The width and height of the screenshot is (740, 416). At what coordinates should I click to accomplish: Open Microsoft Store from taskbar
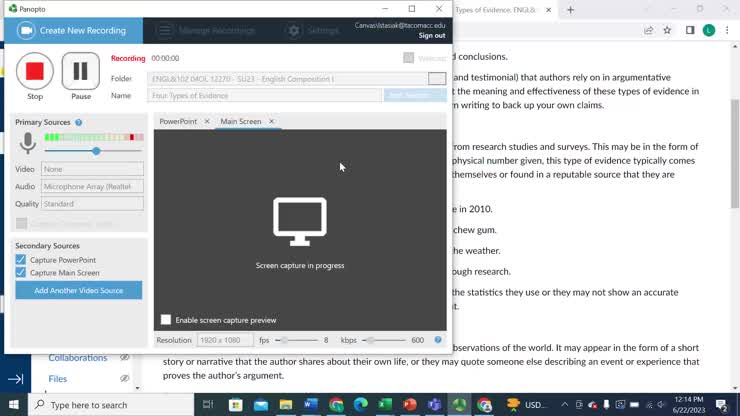pyautogui.click(x=235, y=405)
